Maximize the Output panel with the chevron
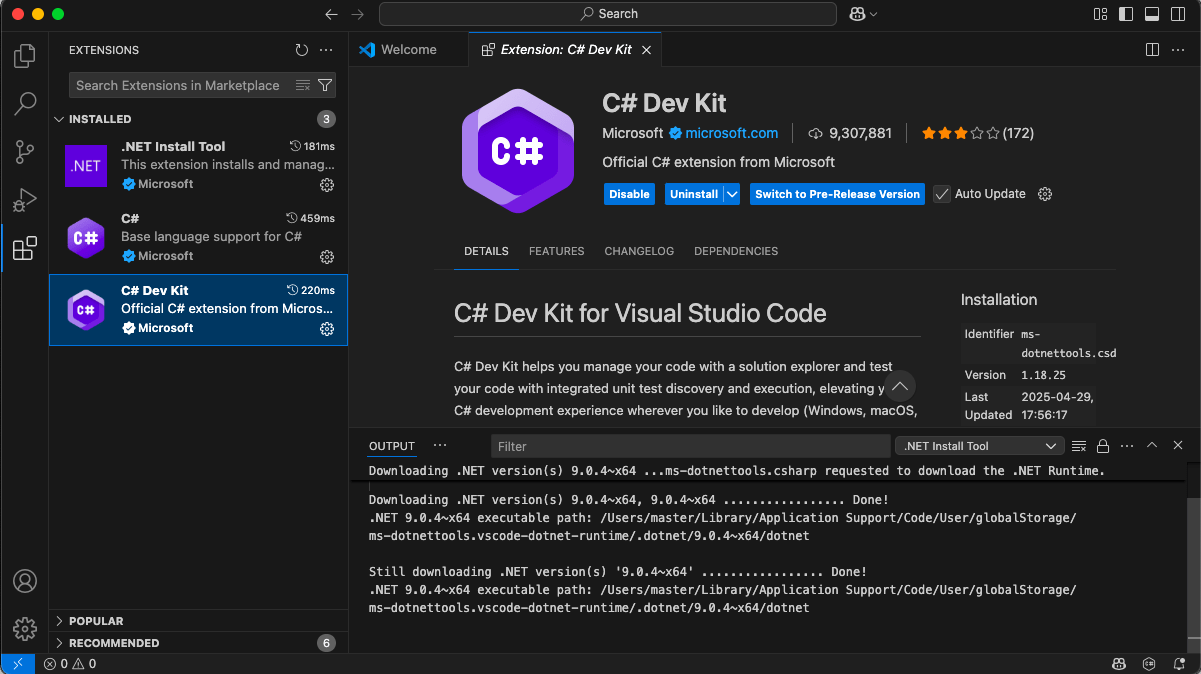This screenshot has width=1201, height=674. (x=1151, y=445)
